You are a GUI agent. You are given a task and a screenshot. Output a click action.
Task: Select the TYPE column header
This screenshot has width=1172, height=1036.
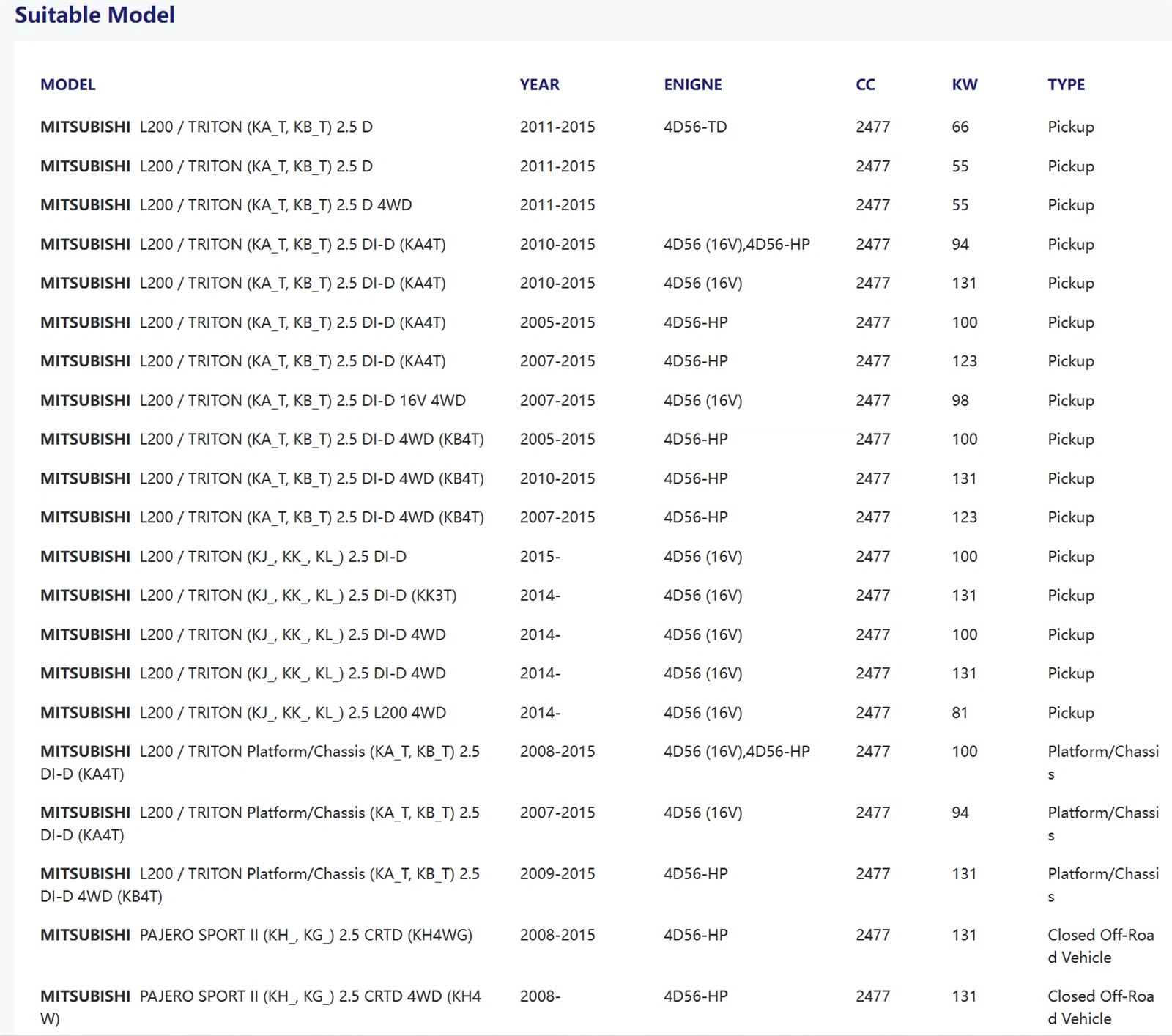[1067, 84]
